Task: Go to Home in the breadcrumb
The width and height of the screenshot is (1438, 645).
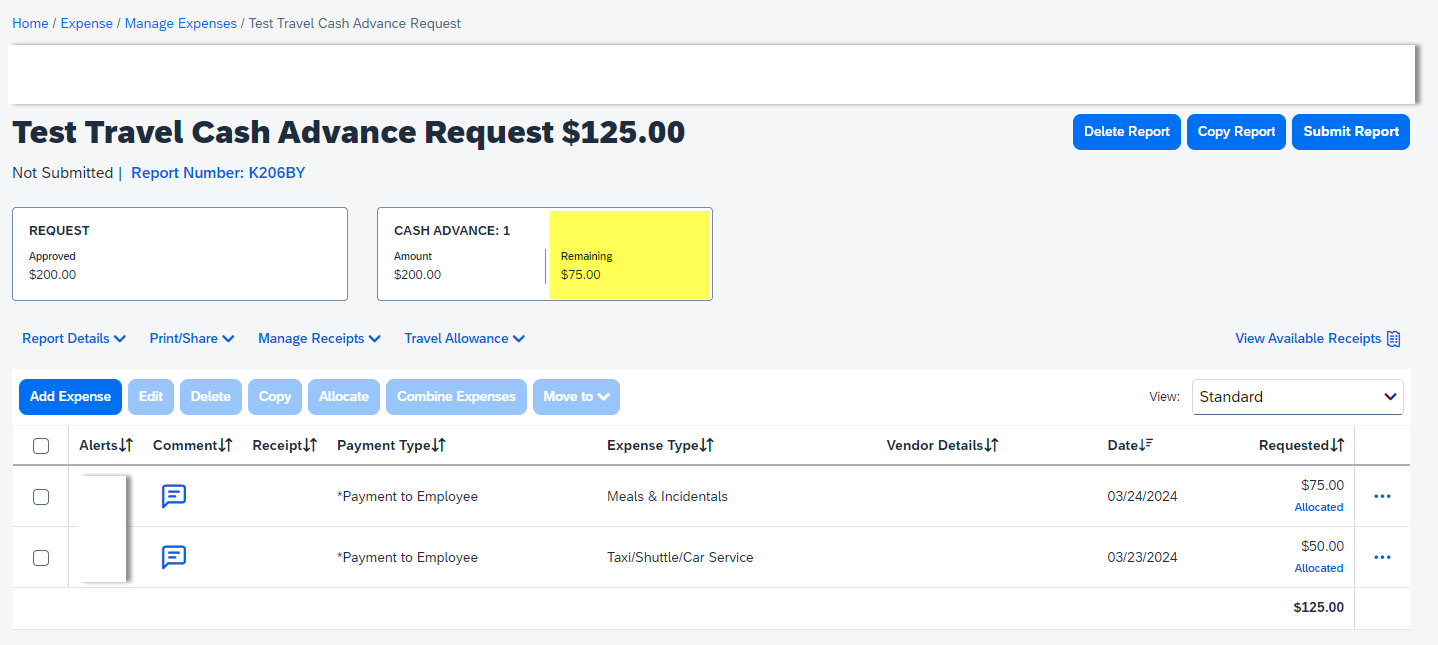Action: tap(30, 23)
